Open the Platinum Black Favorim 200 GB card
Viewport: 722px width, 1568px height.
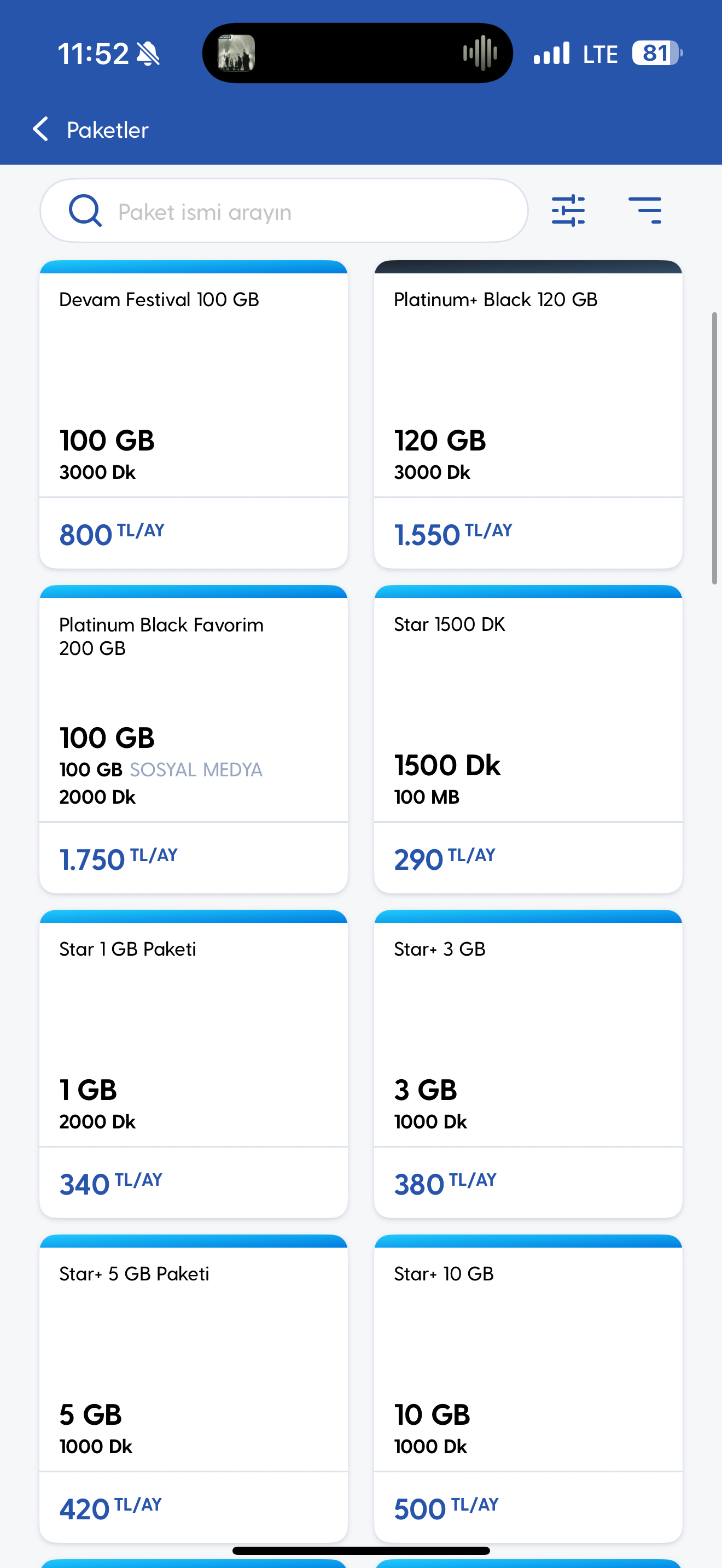[194, 739]
